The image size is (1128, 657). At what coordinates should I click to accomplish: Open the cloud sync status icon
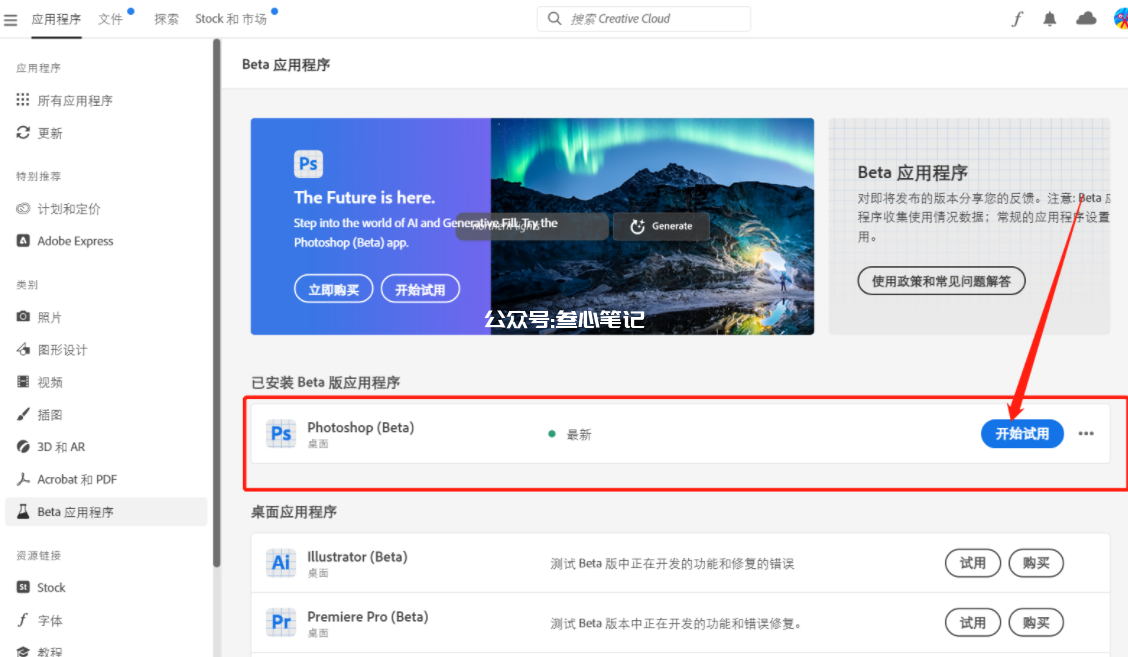(x=1086, y=19)
